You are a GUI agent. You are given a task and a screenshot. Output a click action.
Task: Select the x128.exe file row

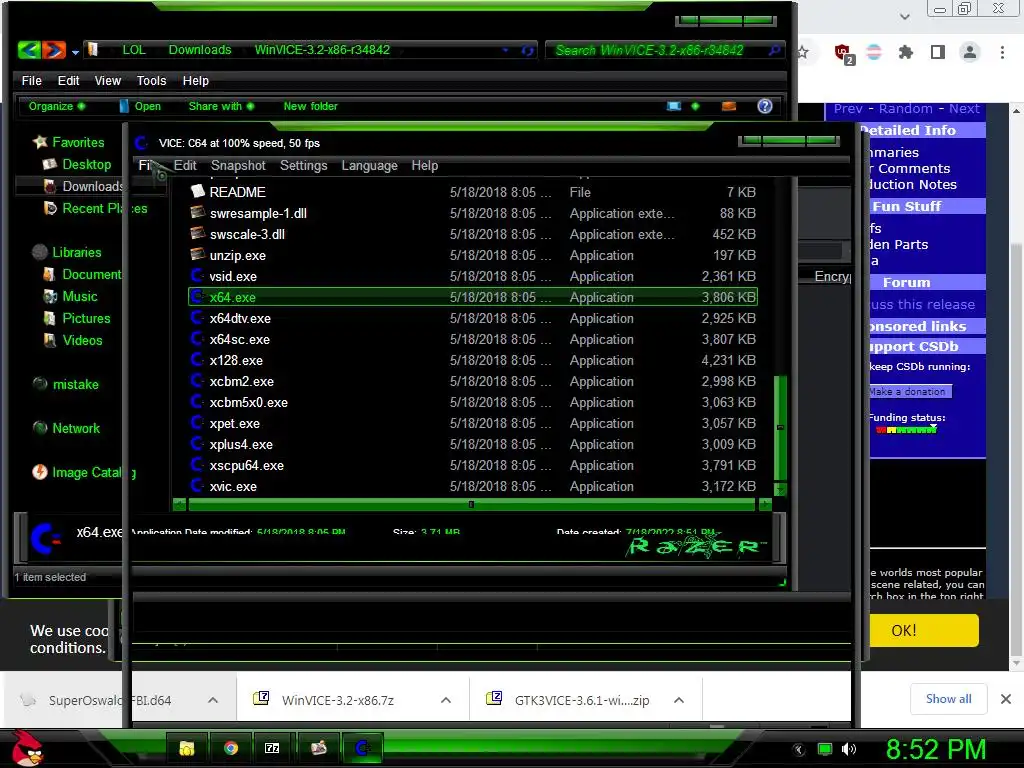tap(473, 360)
